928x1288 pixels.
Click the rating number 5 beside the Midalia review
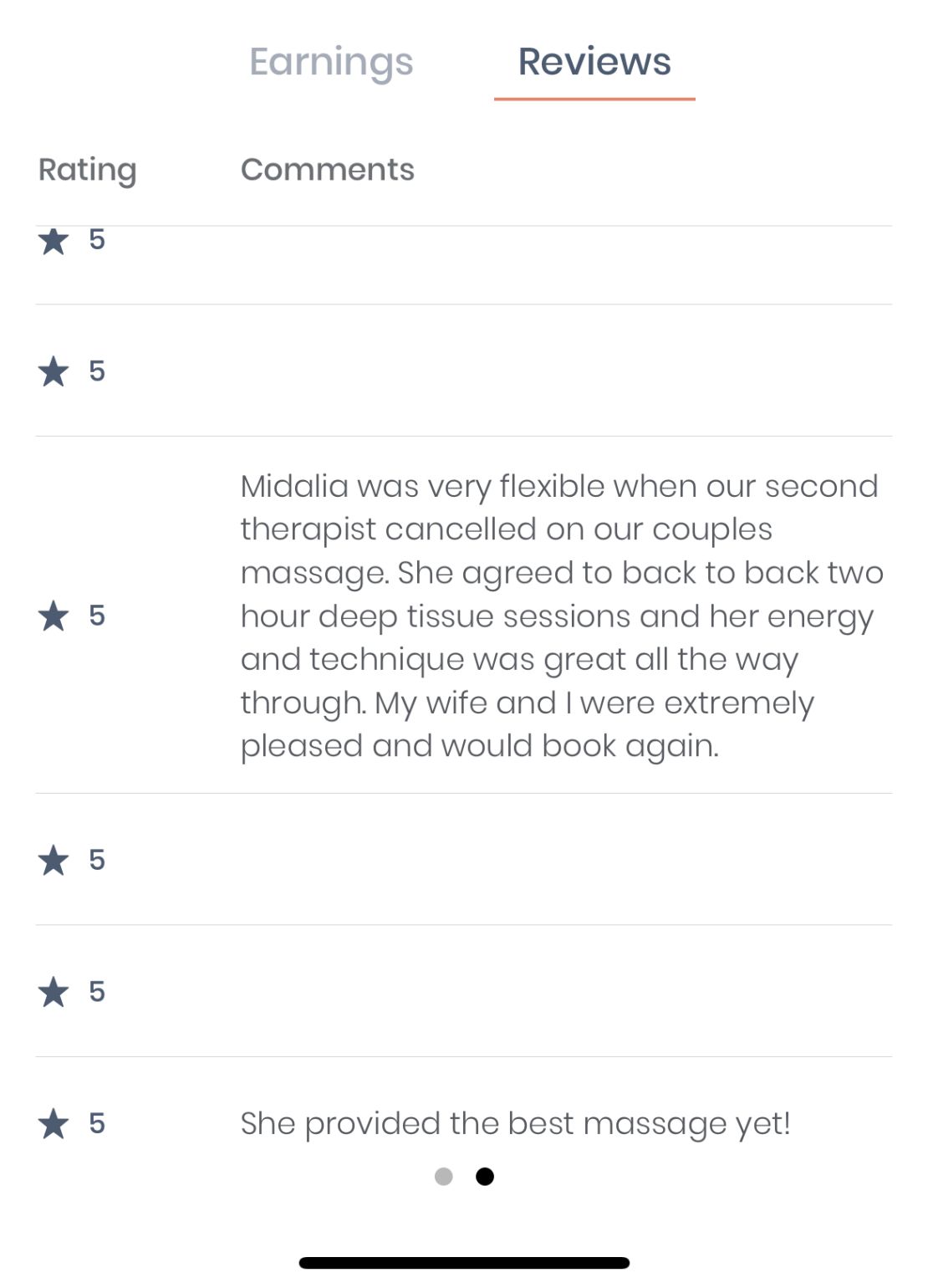click(97, 616)
